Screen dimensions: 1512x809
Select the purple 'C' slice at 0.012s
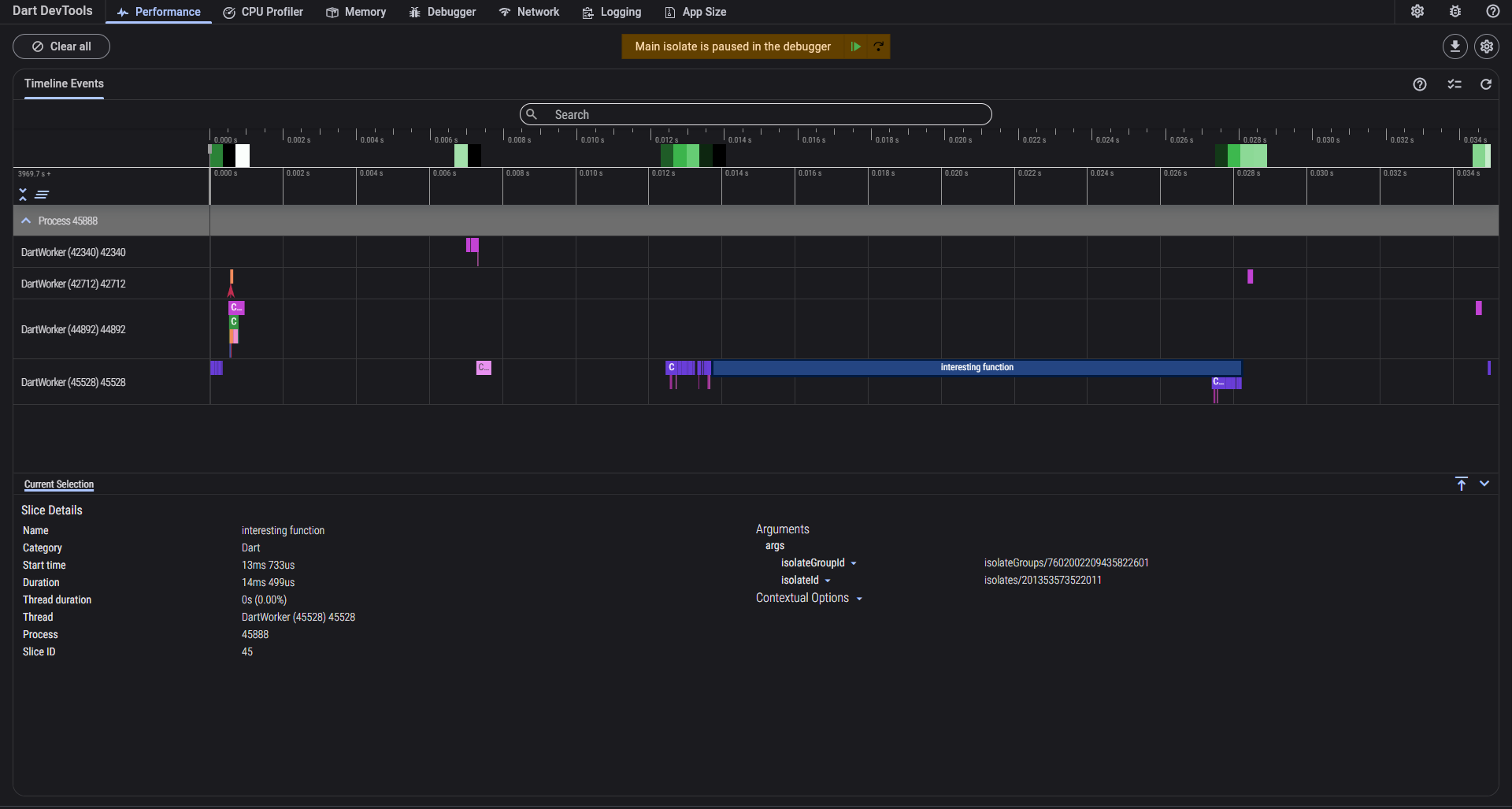(672, 367)
